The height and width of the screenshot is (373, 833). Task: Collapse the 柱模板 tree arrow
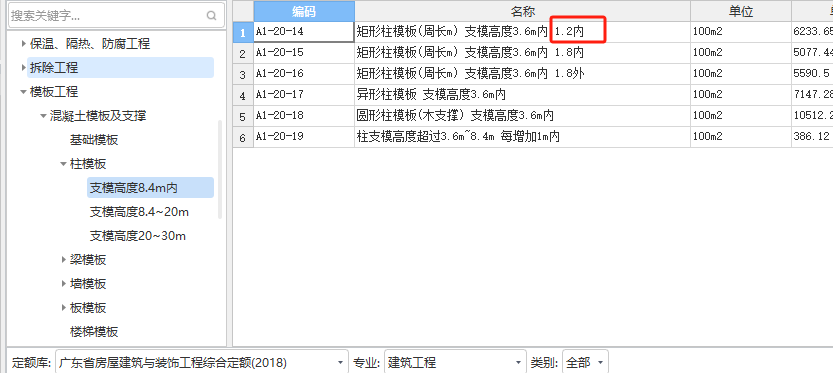tap(63, 164)
